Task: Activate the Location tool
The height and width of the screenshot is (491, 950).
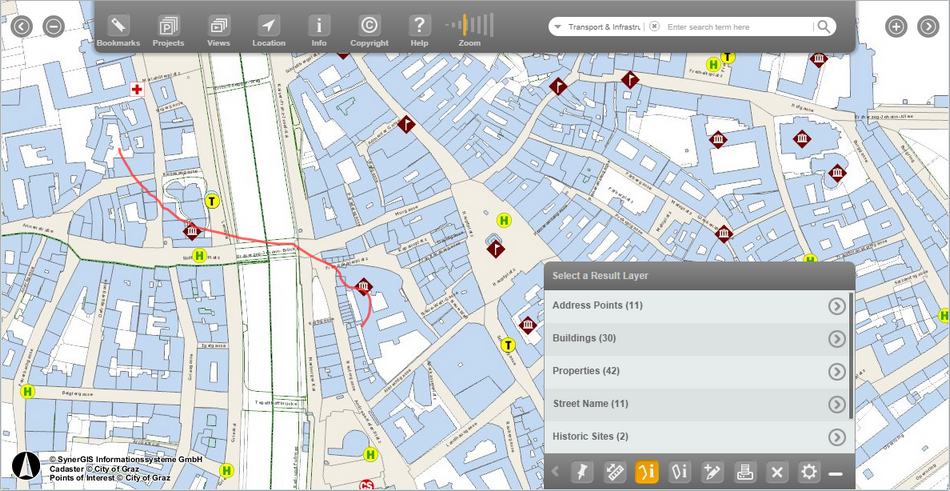Action: point(268,31)
